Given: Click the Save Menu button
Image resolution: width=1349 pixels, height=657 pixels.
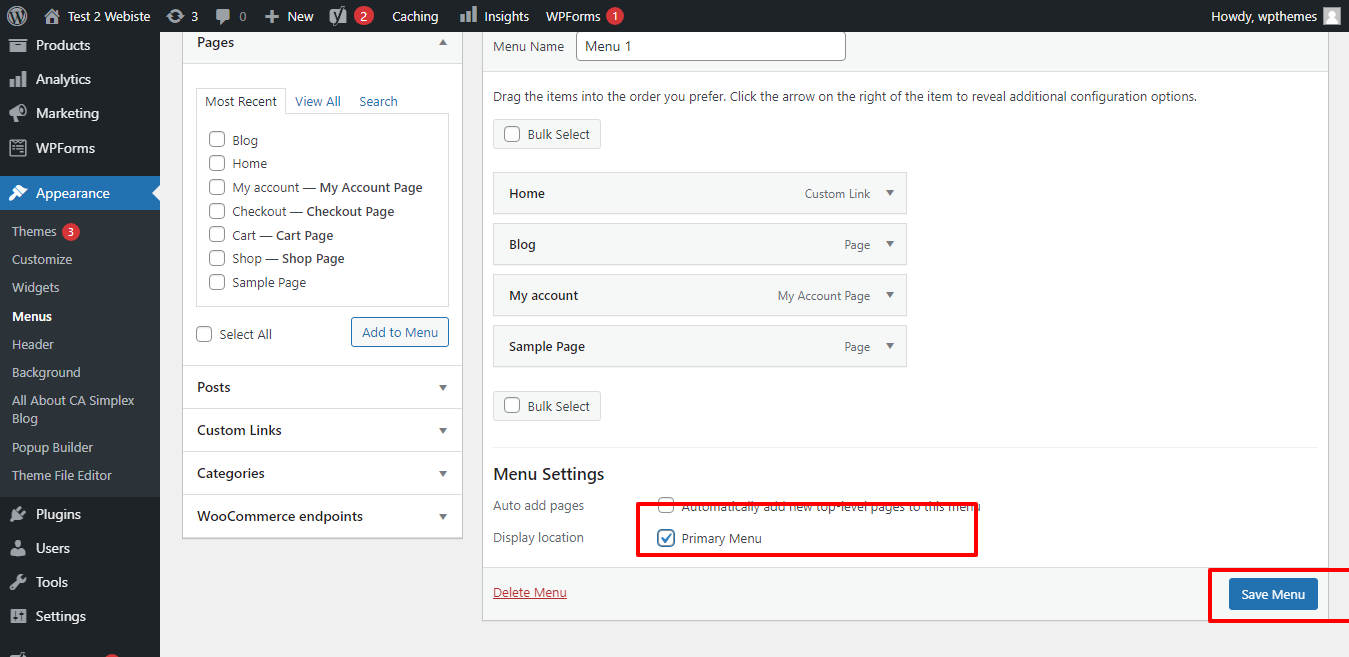Looking at the screenshot, I should pyautogui.click(x=1273, y=594).
